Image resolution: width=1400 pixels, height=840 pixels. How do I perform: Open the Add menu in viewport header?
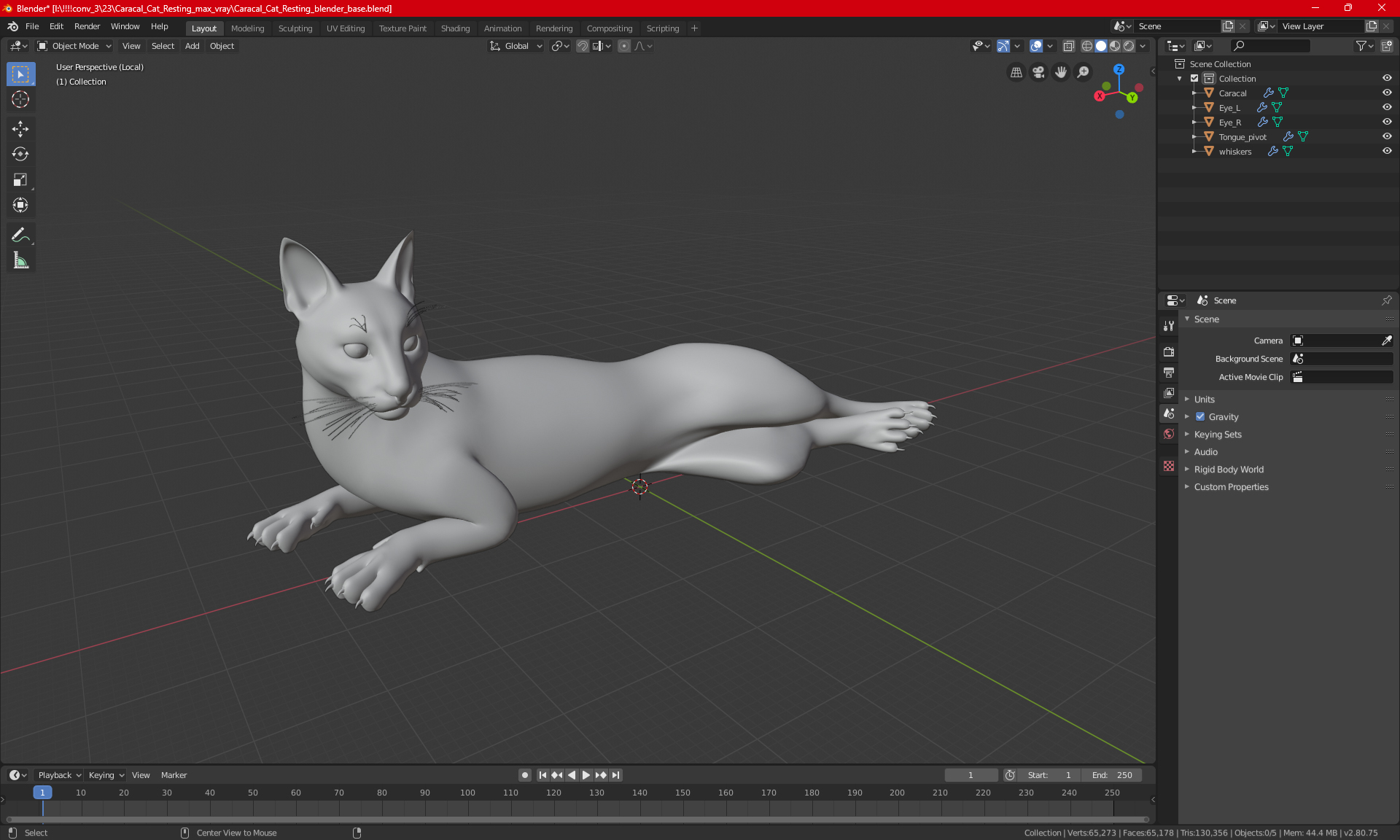point(192,46)
